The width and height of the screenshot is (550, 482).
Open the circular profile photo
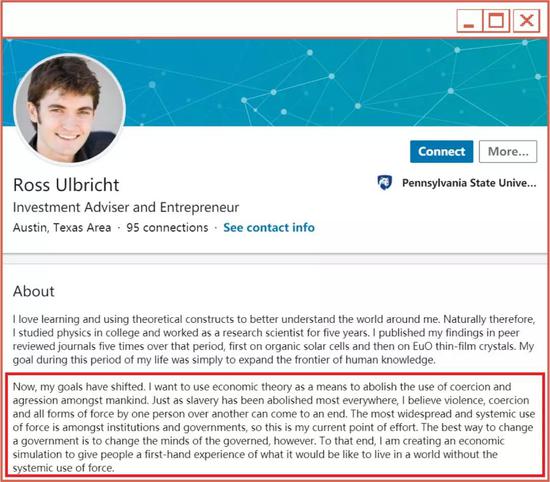(x=69, y=109)
